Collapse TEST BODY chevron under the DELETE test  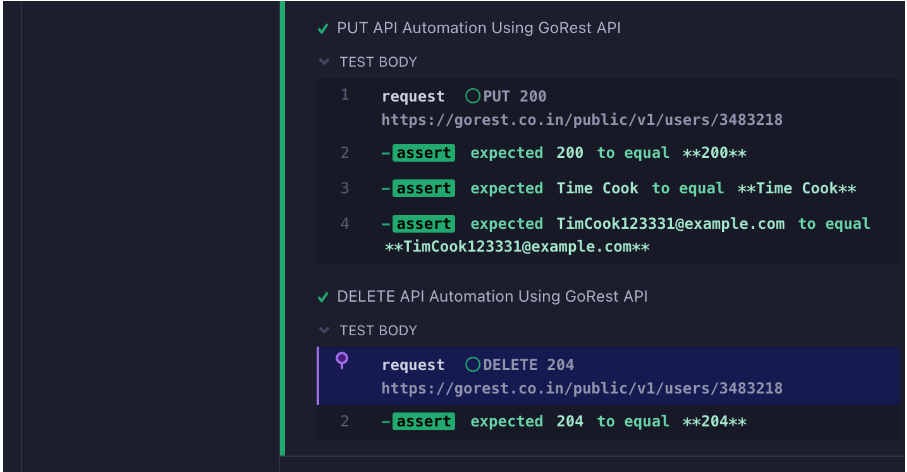tap(324, 330)
